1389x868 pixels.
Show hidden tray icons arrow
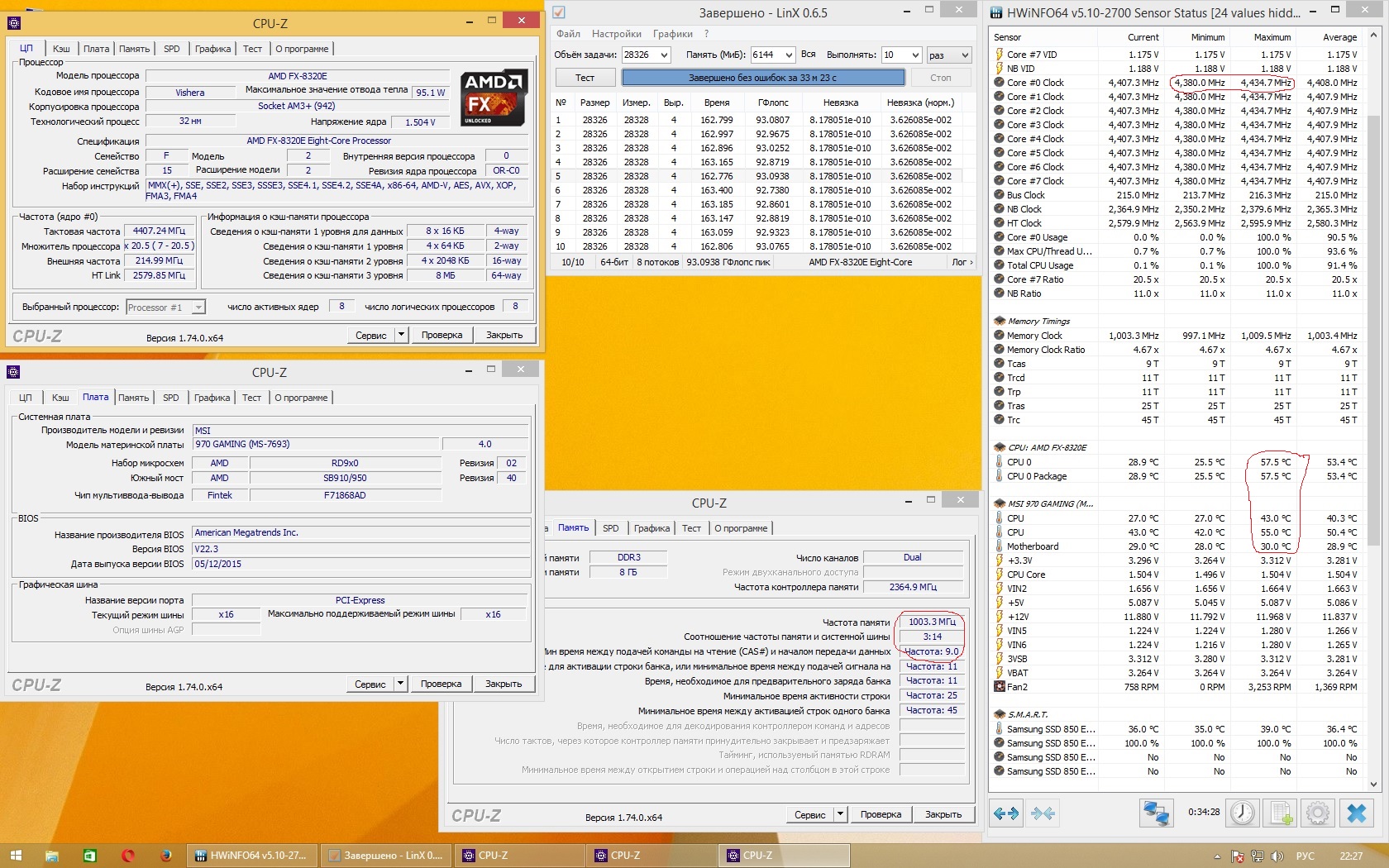pos(1217,856)
